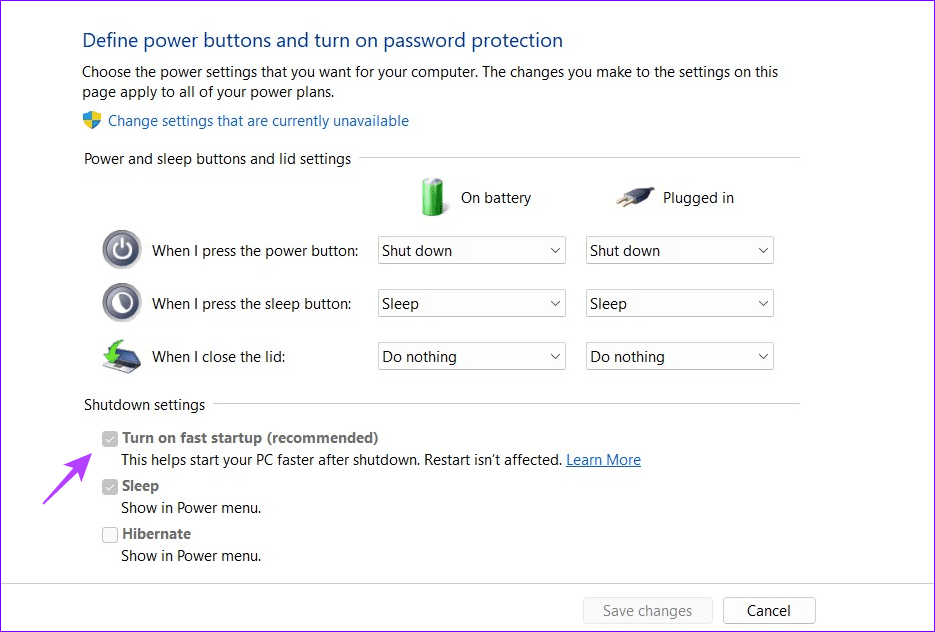Open sleep button Plugged in dropdown
The height and width of the screenshot is (632, 935).
(679, 303)
